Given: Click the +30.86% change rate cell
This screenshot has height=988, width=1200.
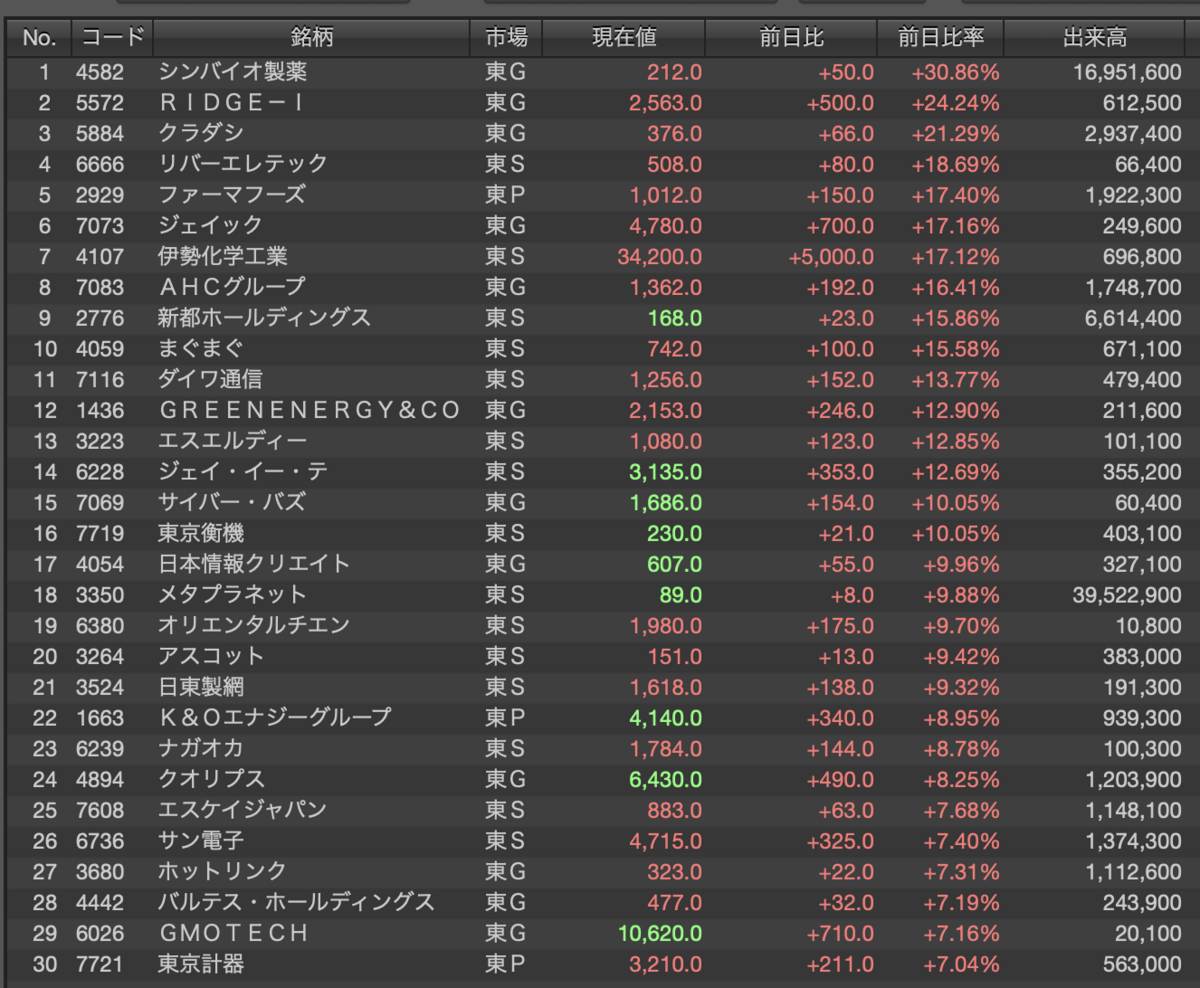Looking at the screenshot, I should point(955,72).
